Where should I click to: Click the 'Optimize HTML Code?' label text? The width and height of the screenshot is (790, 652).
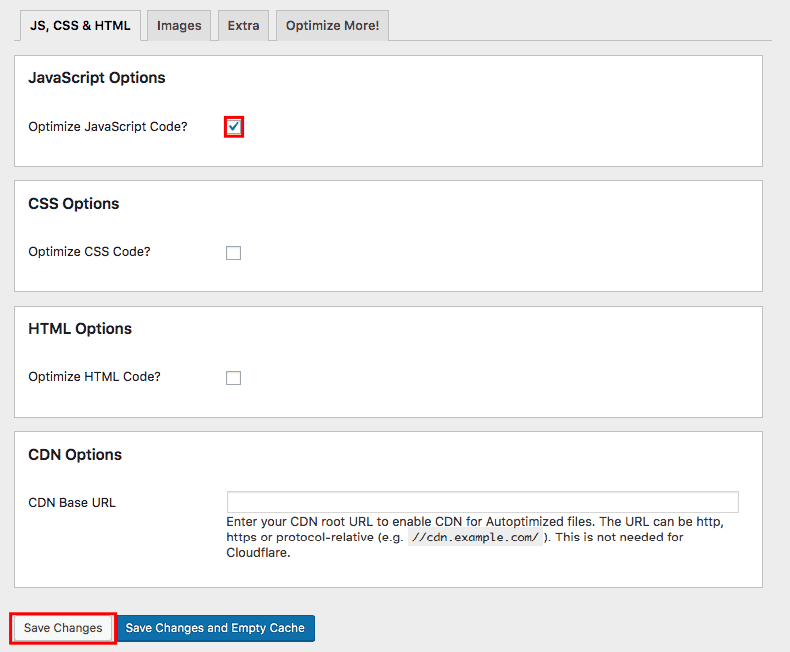coord(94,377)
